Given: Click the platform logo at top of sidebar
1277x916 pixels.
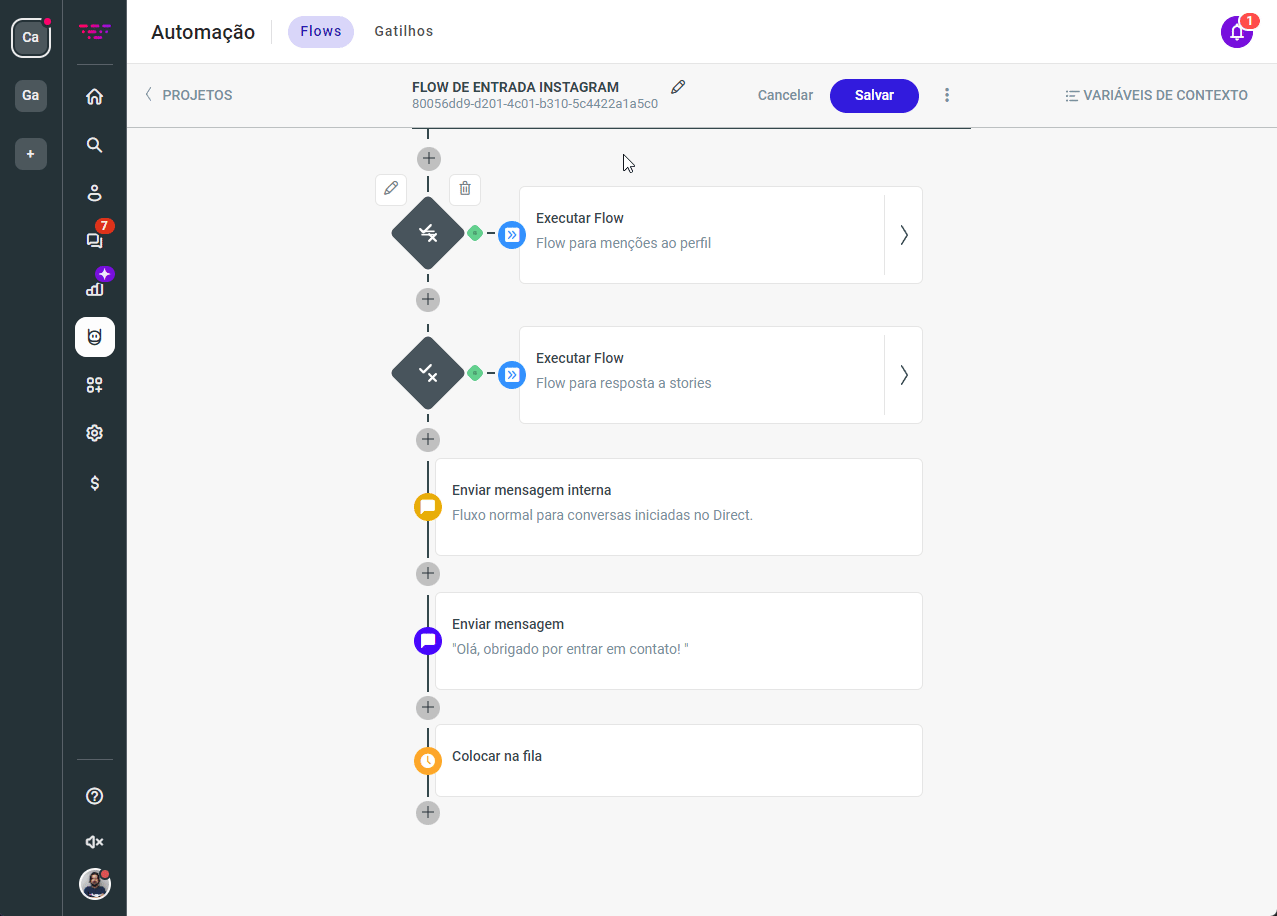Looking at the screenshot, I should (x=95, y=32).
